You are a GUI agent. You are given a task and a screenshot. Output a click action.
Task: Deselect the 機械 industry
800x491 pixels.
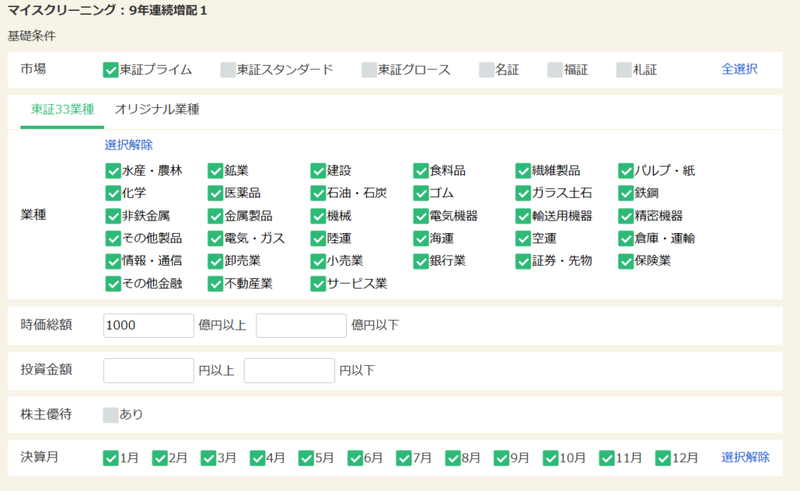[318, 216]
